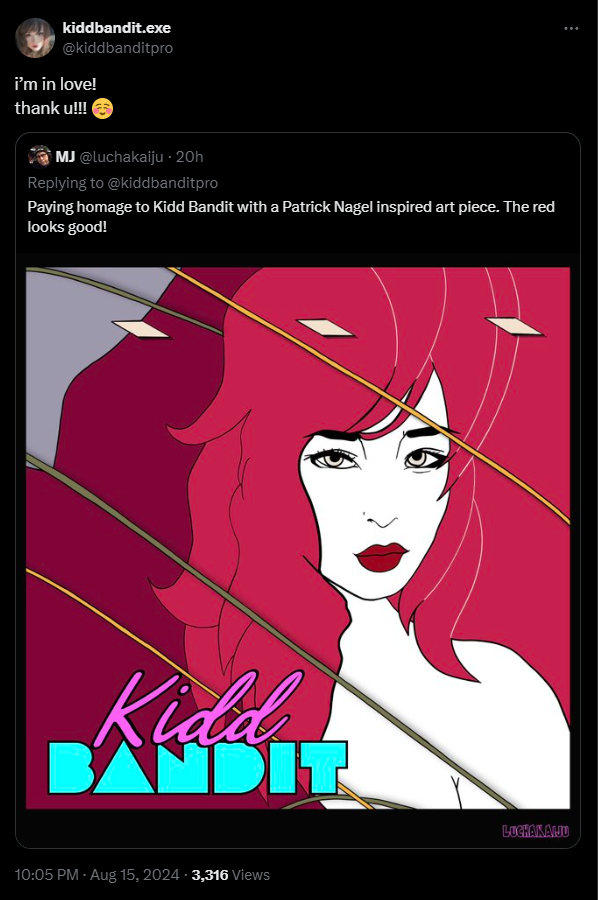Open the quoted tweet text about Patrick Nagel
Screen dimensions: 598x900
coord(291,216)
